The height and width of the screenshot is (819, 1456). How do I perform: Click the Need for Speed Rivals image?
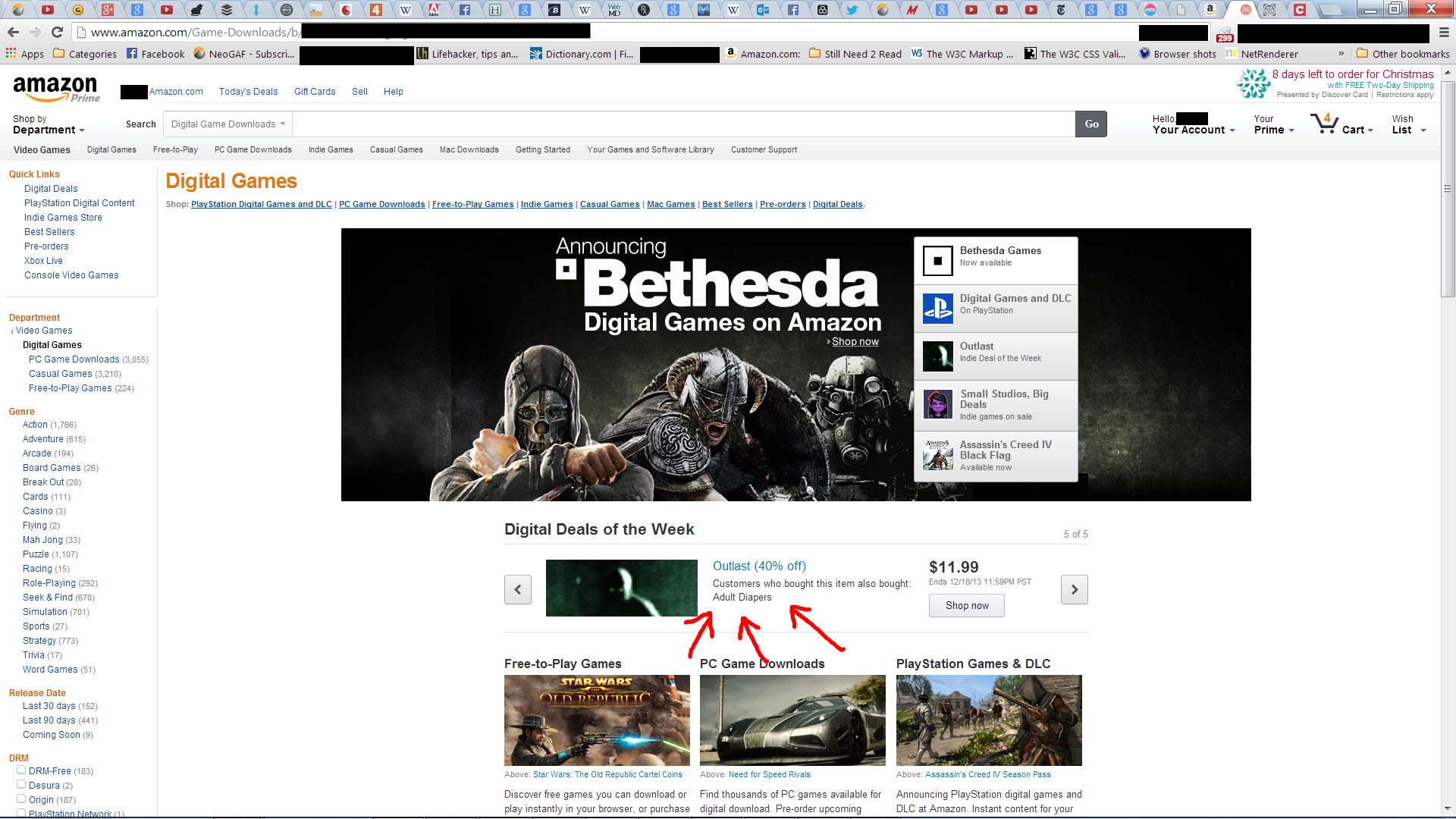click(x=792, y=720)
